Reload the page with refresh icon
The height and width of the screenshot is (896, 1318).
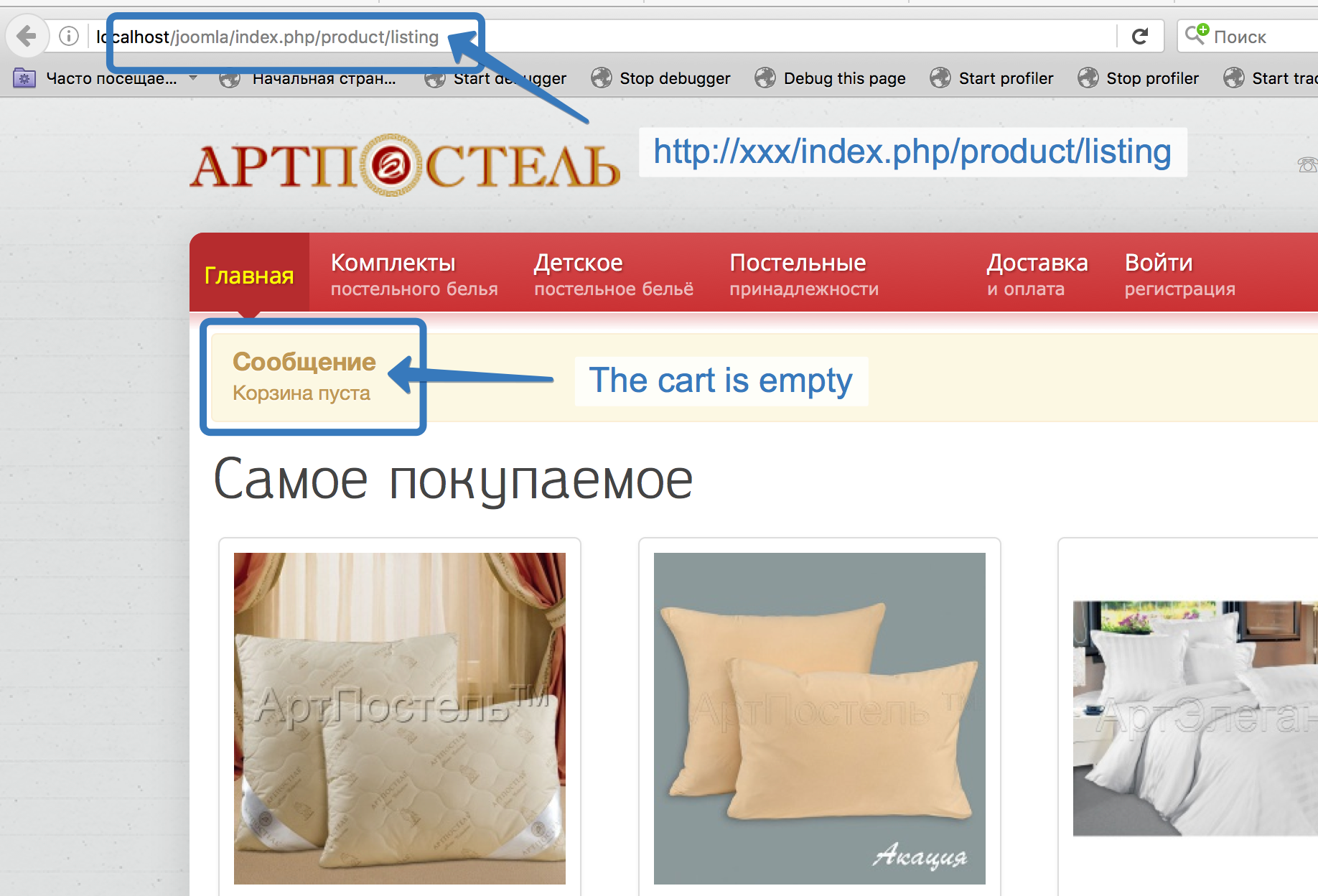click(x=1140, y=36)
